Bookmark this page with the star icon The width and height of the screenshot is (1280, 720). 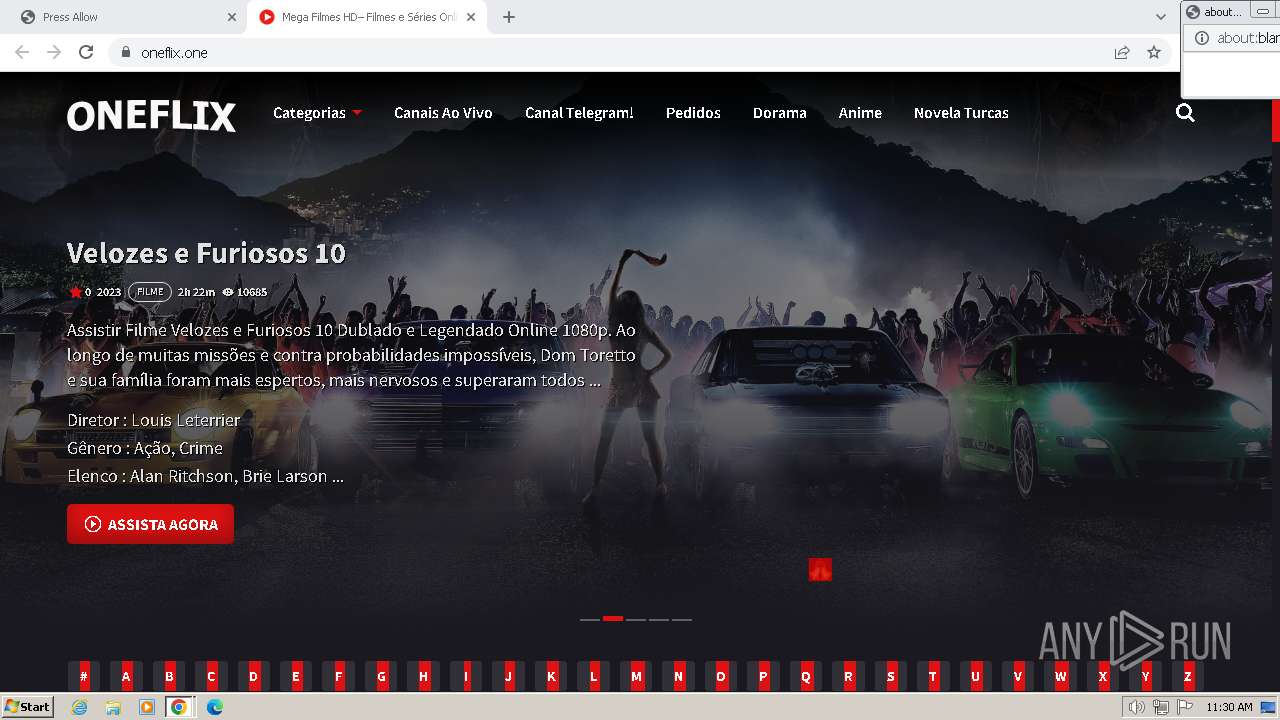click(1154, 52)
